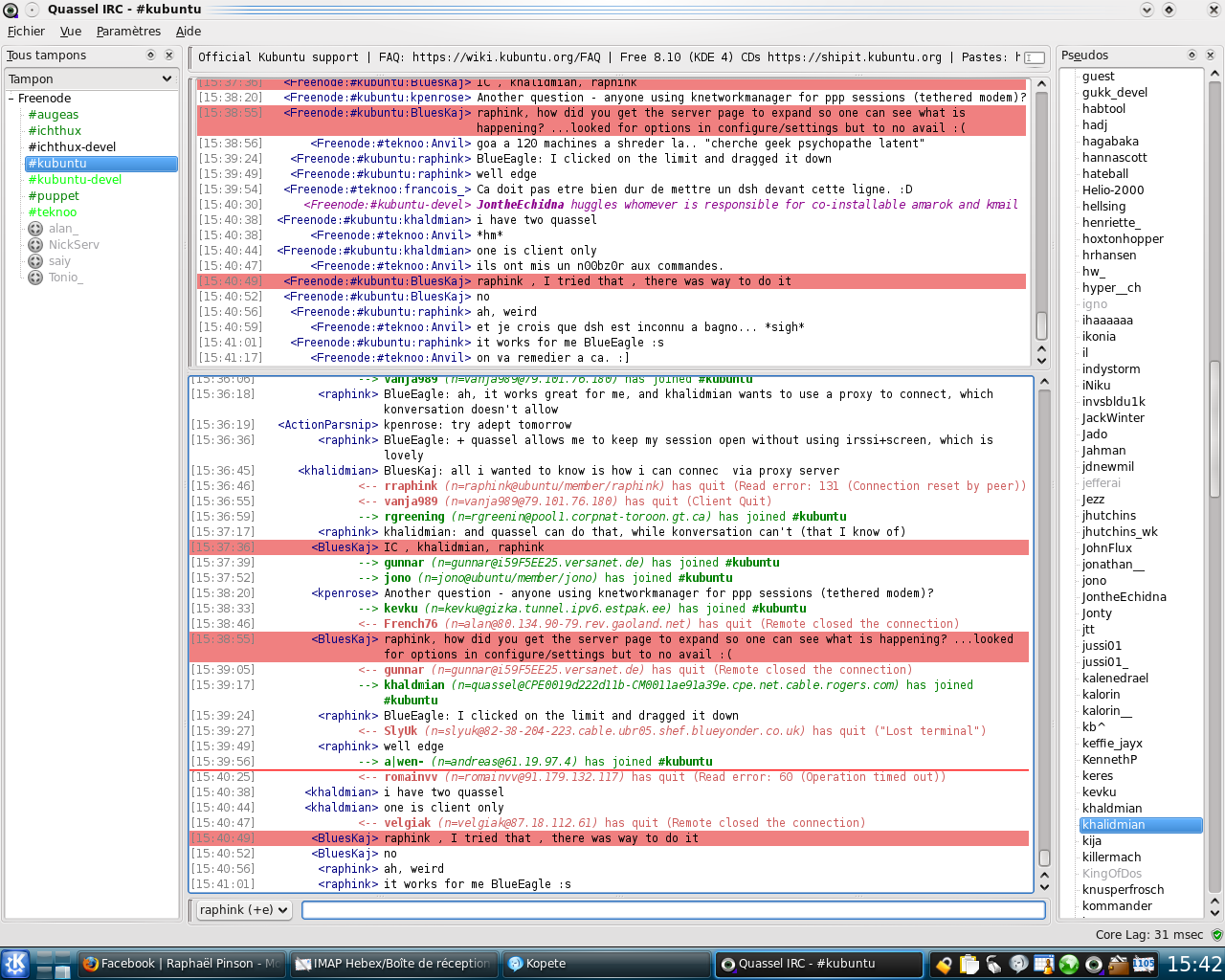The height and width of the screenshot is (980, 1225).
Task: Select nick Helio-2000 in Pseudos list
Action: [1114, 190]
